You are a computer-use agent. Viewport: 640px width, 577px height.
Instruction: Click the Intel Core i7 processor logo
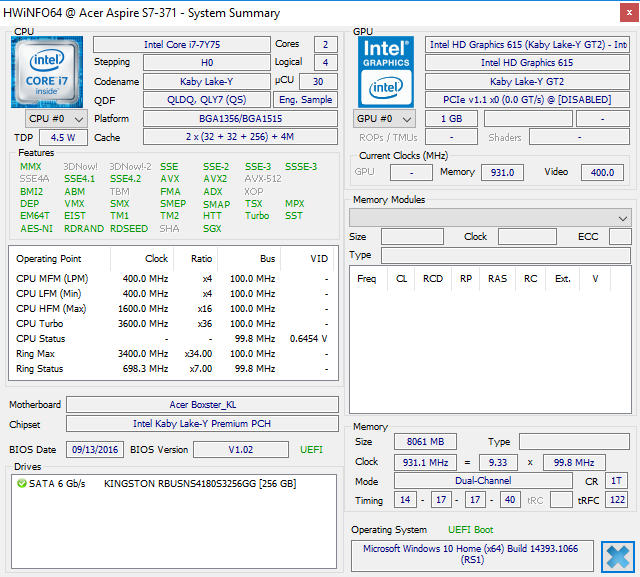click(48, 70)
